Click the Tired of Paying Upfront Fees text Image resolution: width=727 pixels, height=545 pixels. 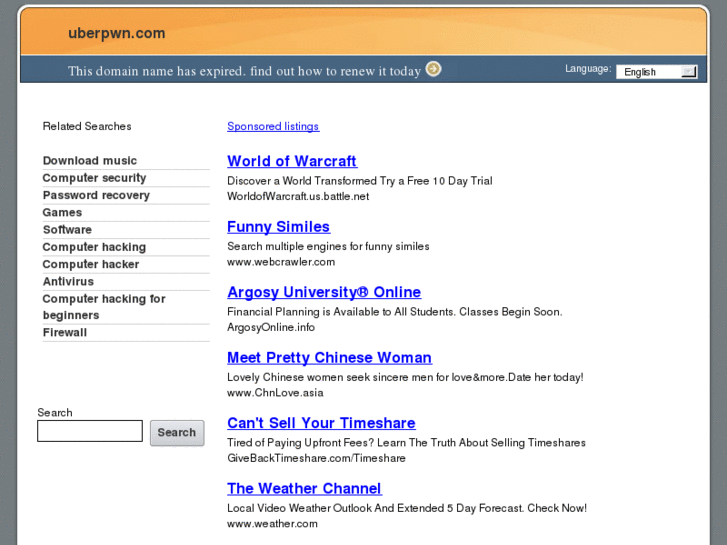coord(406,442)
